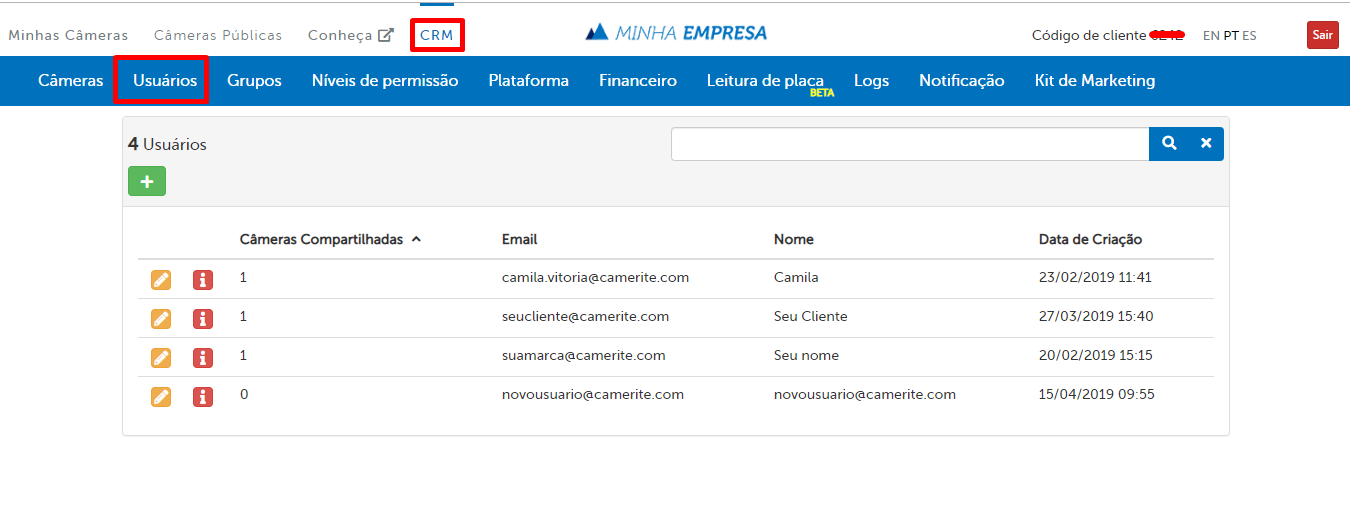Open the Usuários tab
The height and width of the screenshot is (506, 1350).
pos(165,80)
